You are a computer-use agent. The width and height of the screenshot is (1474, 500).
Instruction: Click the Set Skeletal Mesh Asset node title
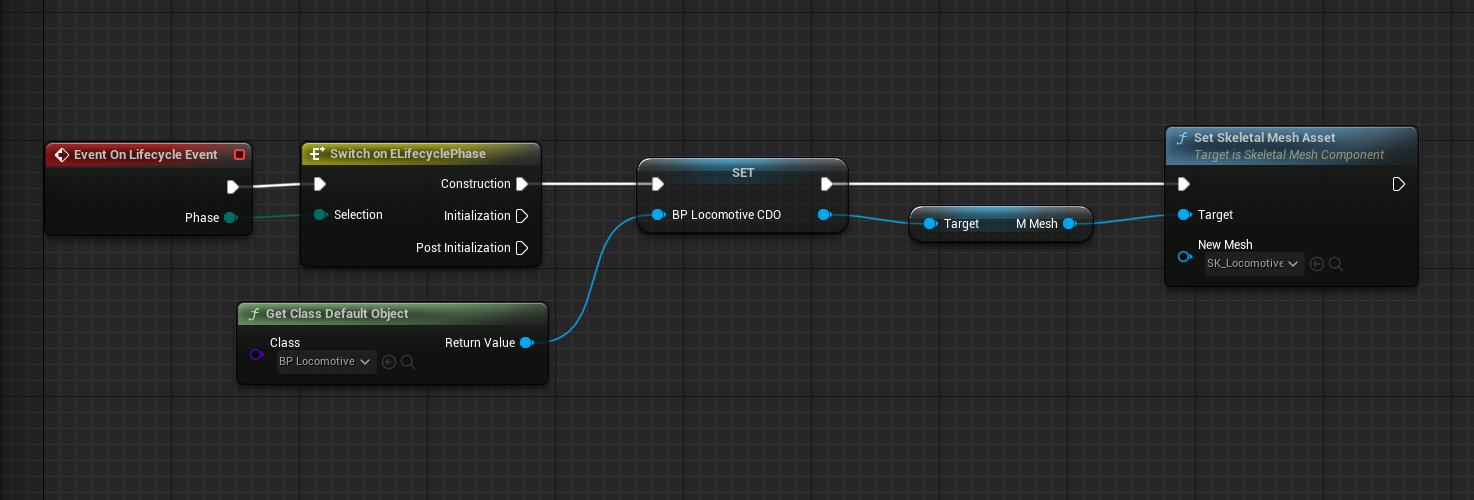pos(1264,138)
